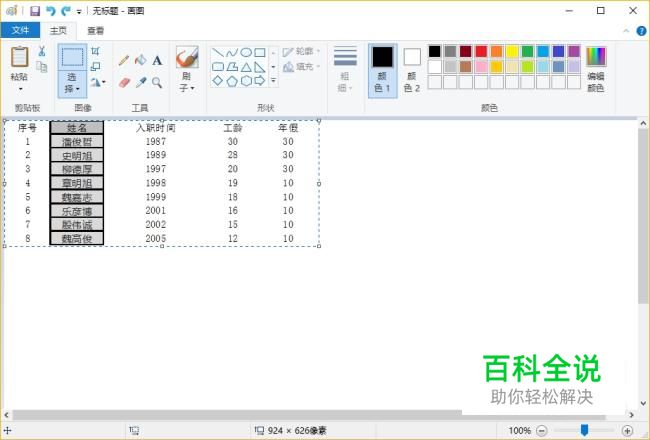
Task: Open the Help question mark
Action: (x=641, y=31)
